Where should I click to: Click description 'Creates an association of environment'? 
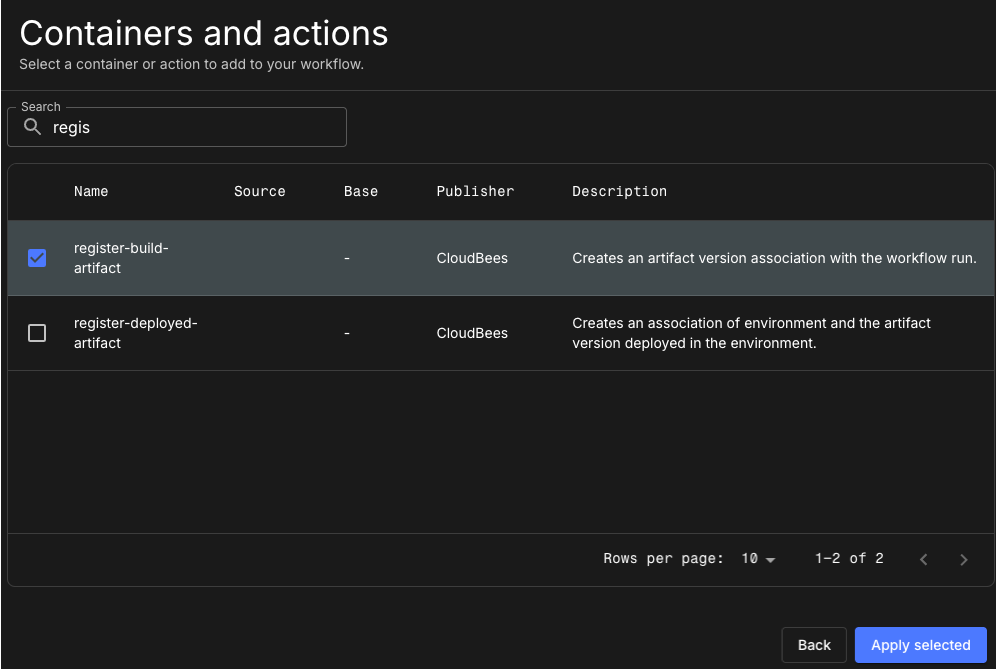[751, 333]
